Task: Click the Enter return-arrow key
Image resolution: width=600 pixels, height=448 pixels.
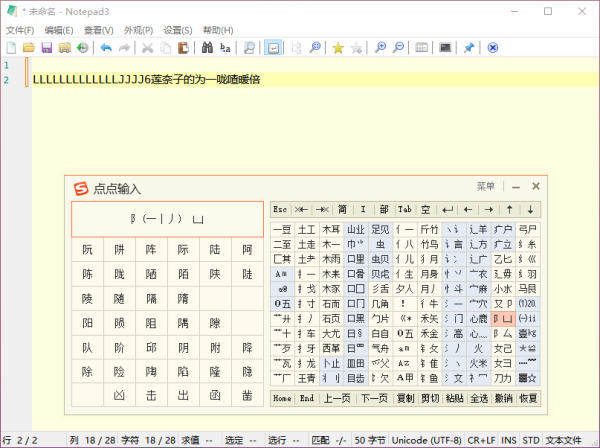Action: coord(447,210)
